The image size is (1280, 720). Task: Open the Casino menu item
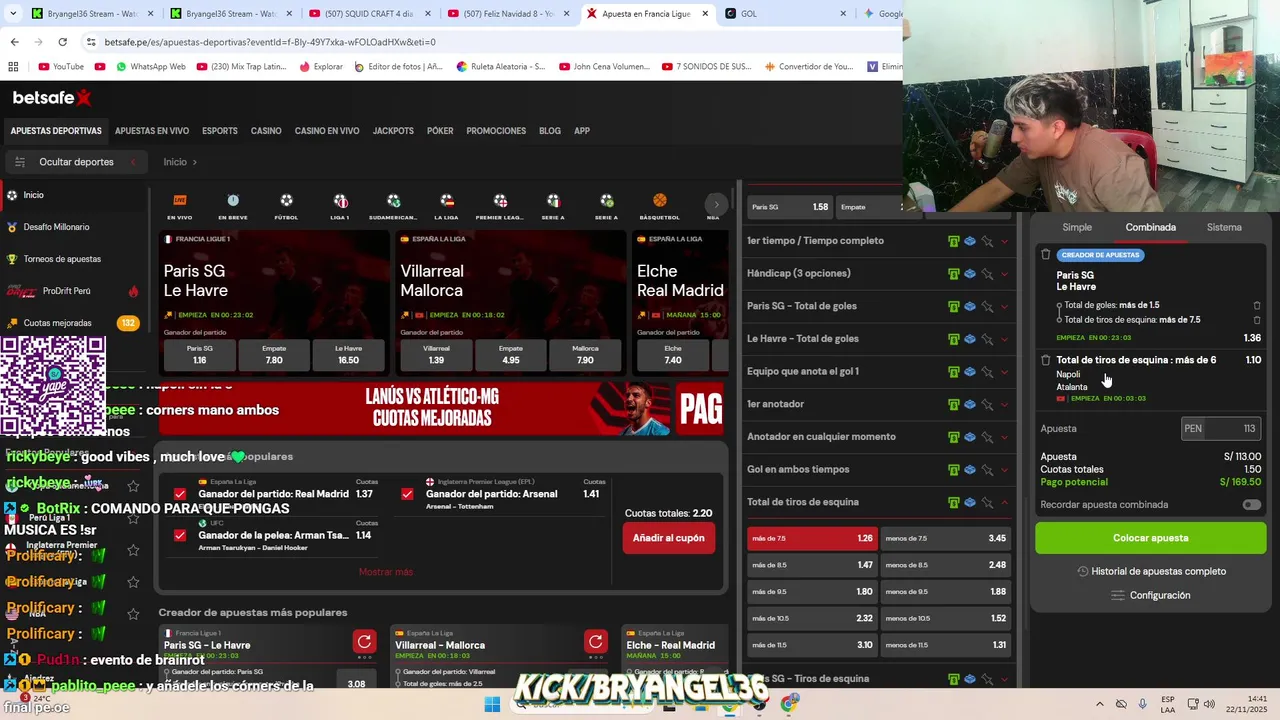(266, 131)
